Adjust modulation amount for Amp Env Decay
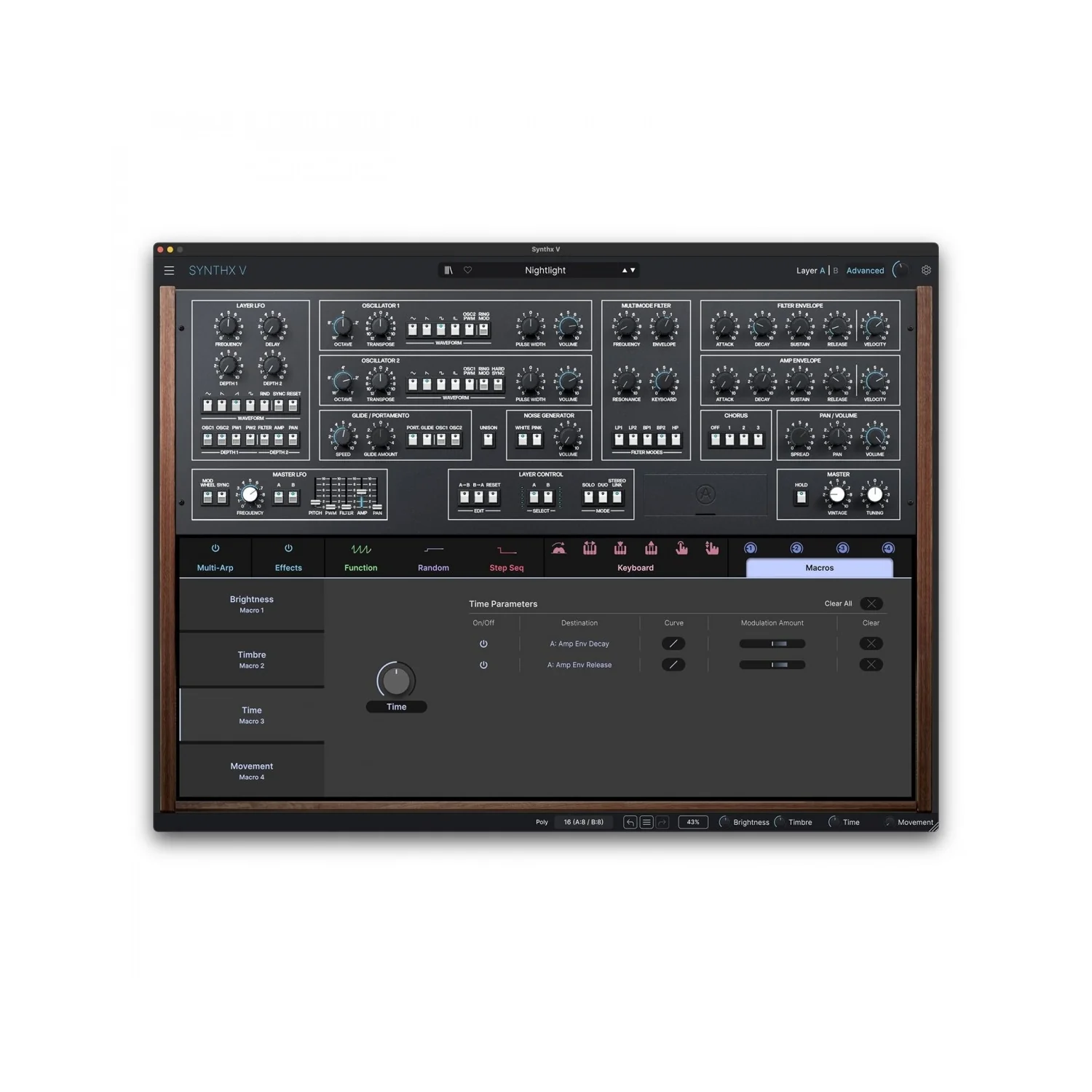This screenshot has height=1092, width=1092. (772, 644)
